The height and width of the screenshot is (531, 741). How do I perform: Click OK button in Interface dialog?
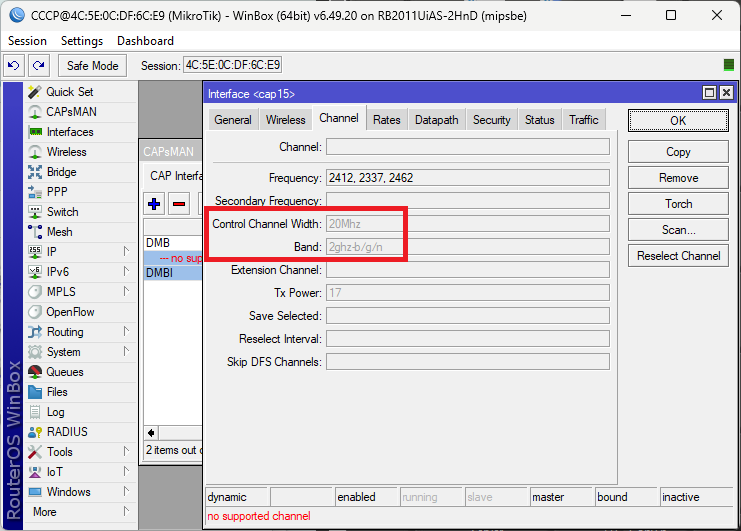tap(678, 120)
